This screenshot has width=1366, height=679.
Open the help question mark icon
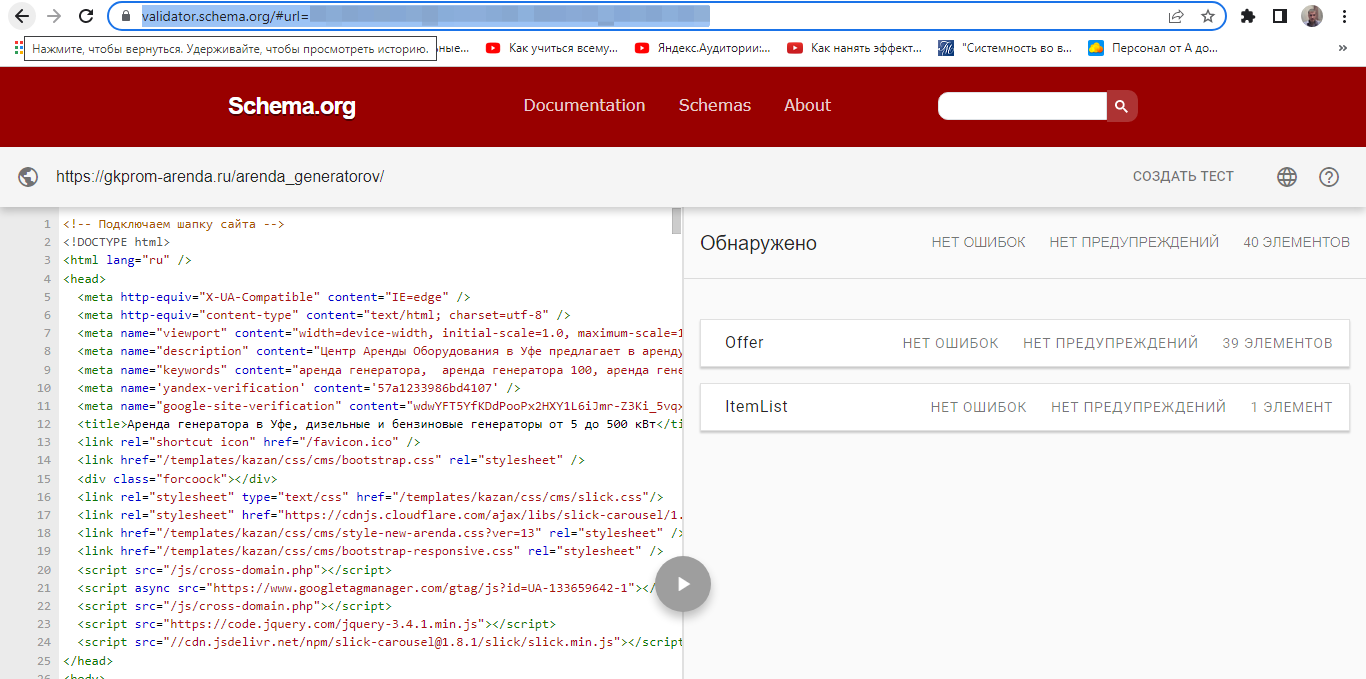tap(1329, 177)
